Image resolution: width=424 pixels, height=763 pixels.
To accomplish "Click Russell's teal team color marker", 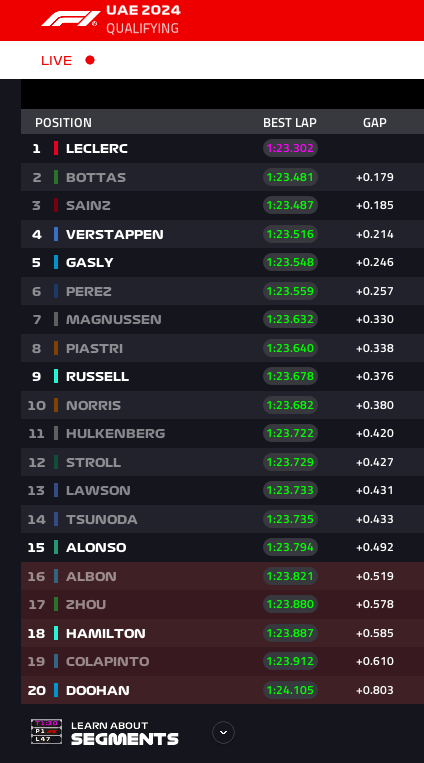I will click(x=56, y=376).
